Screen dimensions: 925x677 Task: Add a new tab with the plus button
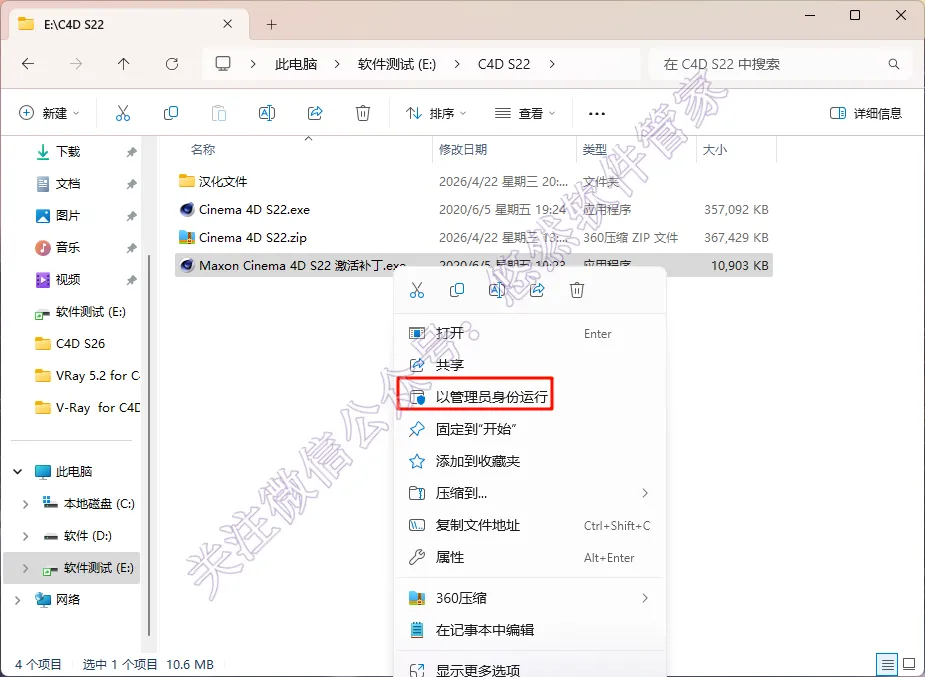pyautogui.click(x=271, y=24)
